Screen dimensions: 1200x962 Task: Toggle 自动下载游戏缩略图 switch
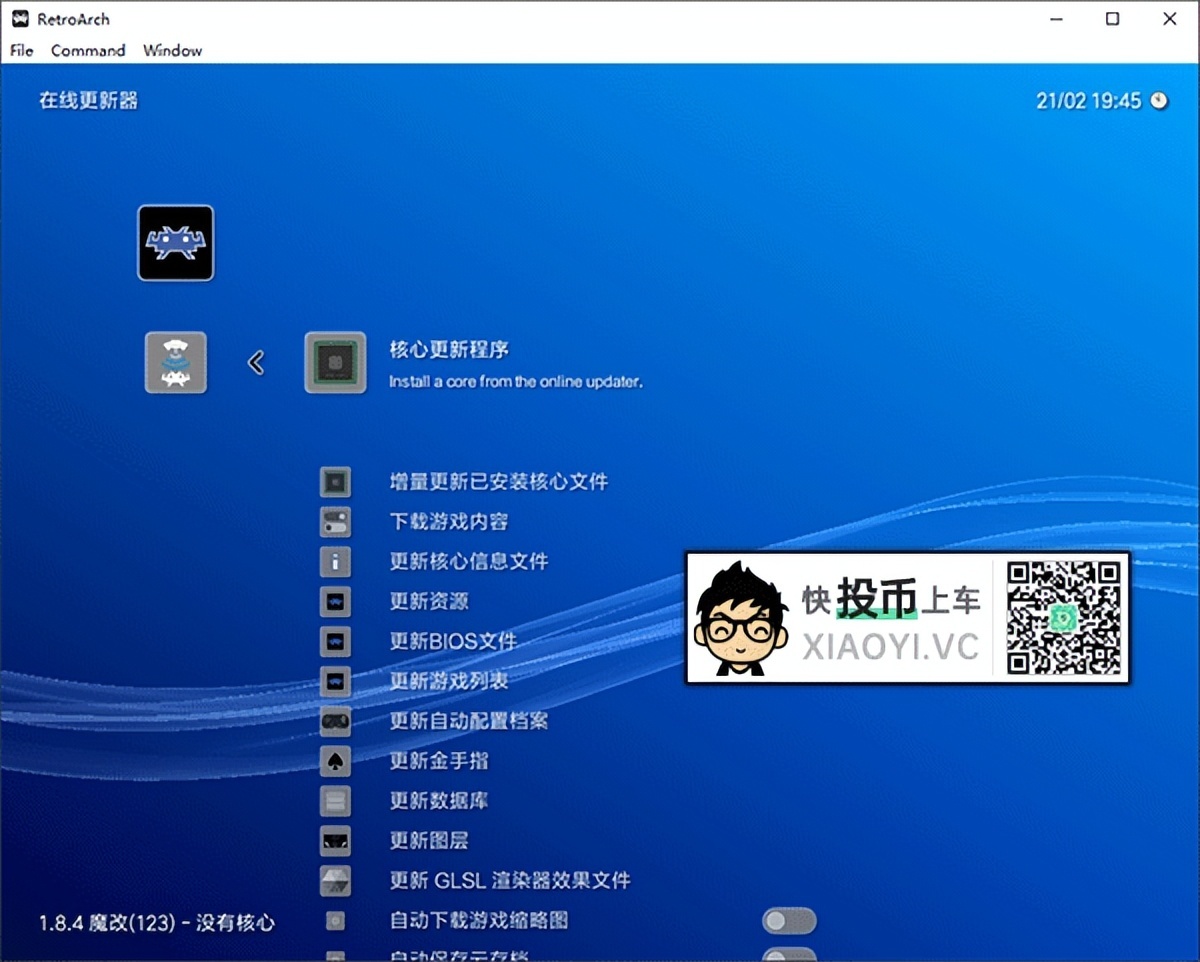789,921
